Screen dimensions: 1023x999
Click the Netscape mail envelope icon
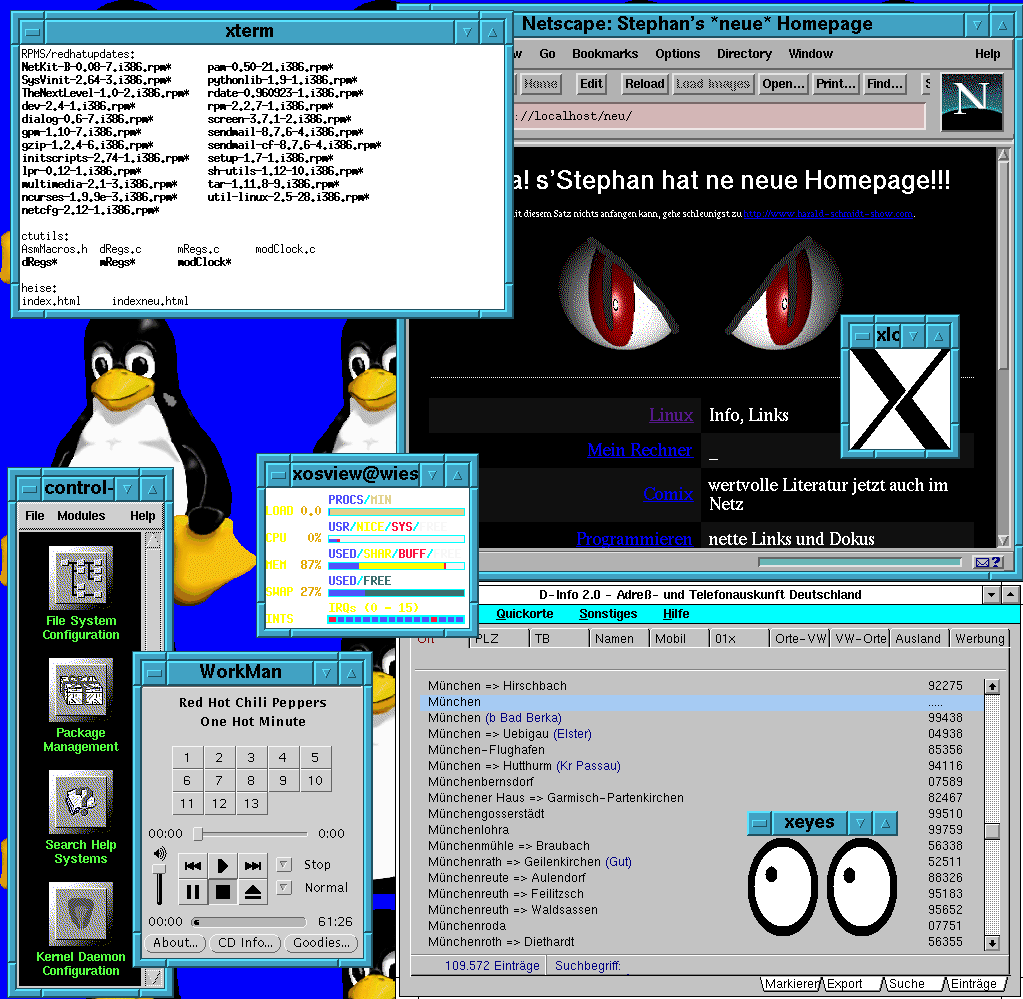point(988,562)
